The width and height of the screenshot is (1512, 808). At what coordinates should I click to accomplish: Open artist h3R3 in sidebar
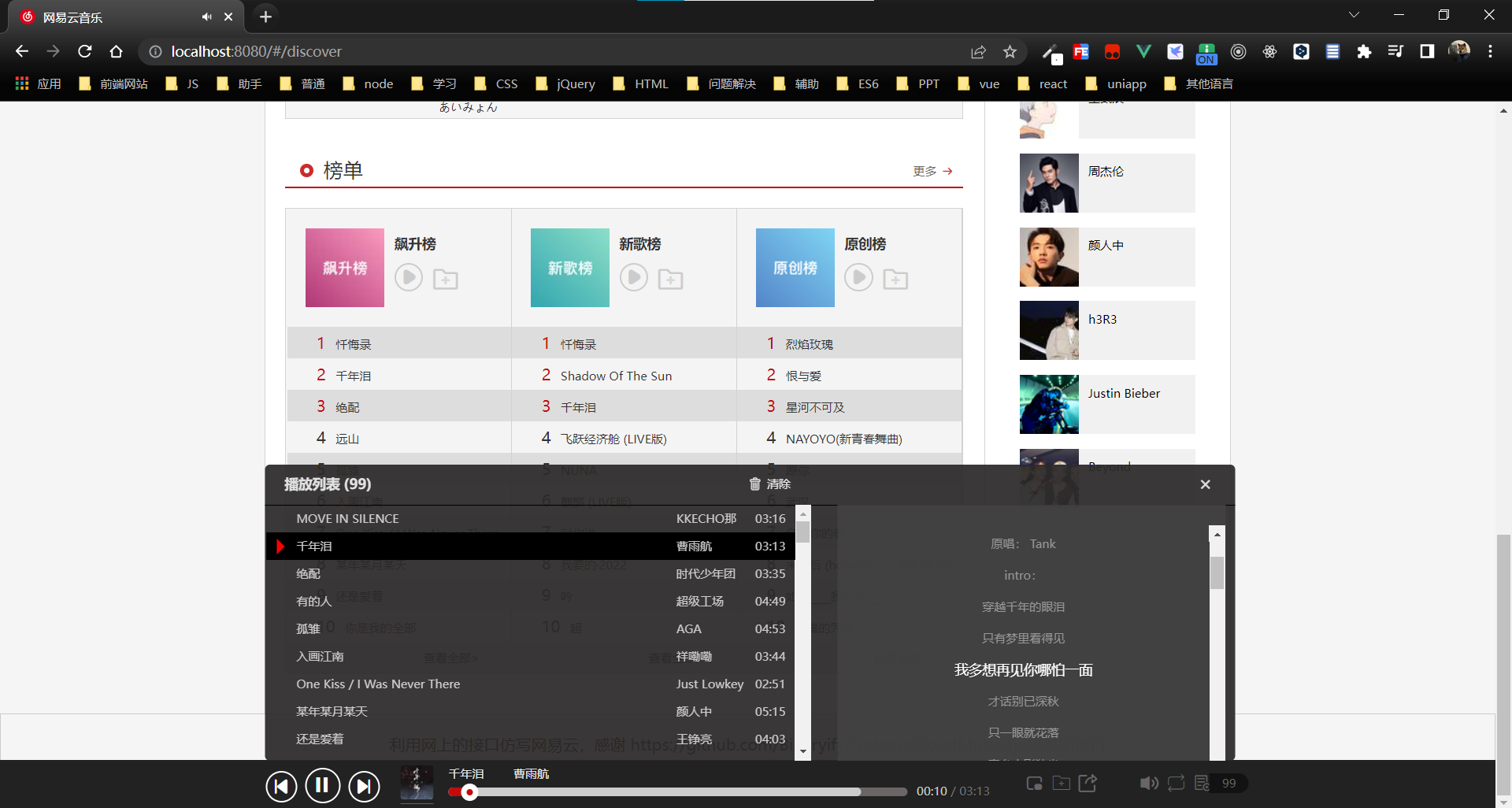(1106, 331)
